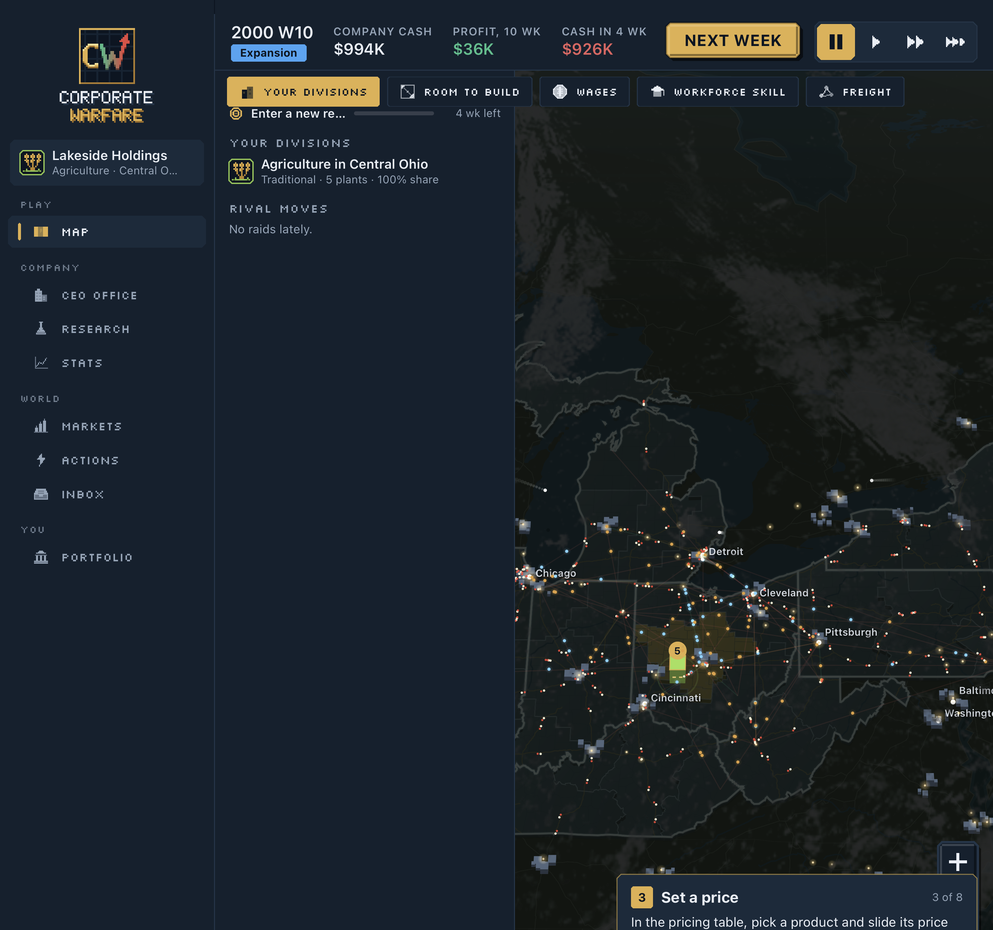993x930 pixels.
Task: Click the 'Set a price' tutorial card
Action: click(797, 903)
